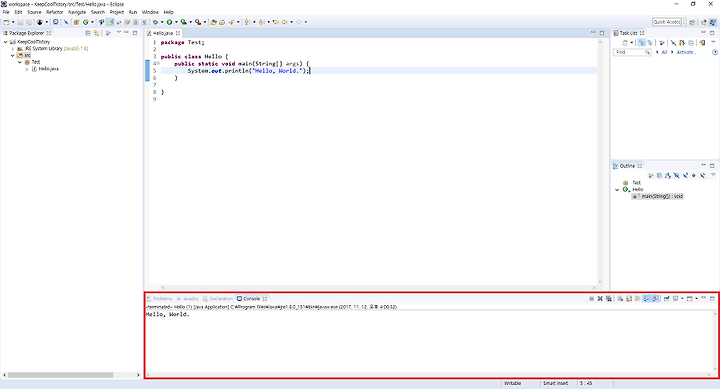Open the Source menu

[x=34, y=12]
